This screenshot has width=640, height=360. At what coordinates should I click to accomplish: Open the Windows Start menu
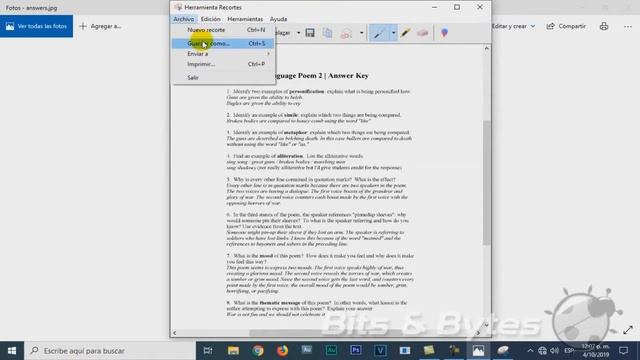pyautogui.click(x=12, y=351)
